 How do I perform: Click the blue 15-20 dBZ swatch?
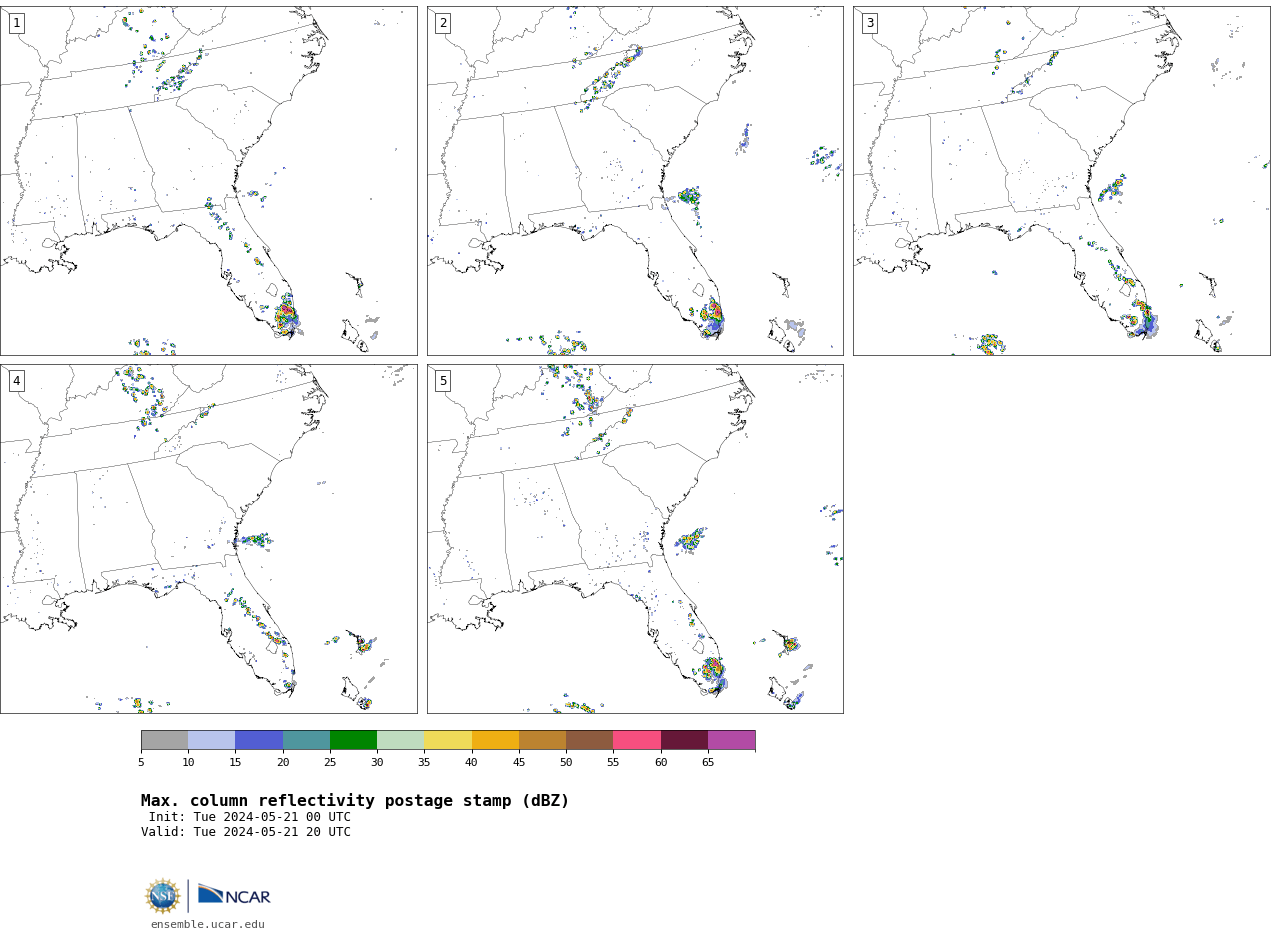[x=259, y=740]
